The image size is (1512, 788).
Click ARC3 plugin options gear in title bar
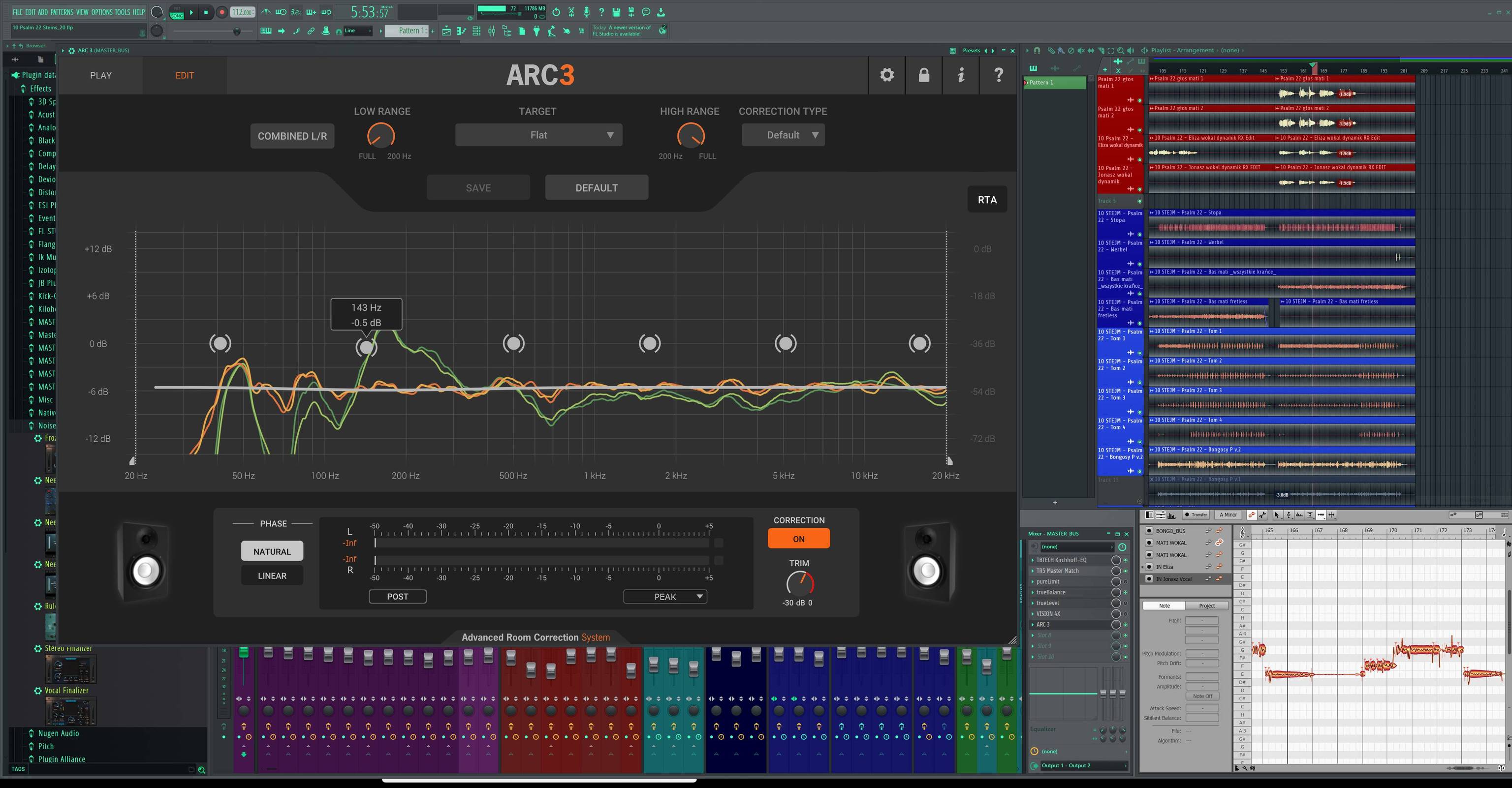[x=71, y=51]
